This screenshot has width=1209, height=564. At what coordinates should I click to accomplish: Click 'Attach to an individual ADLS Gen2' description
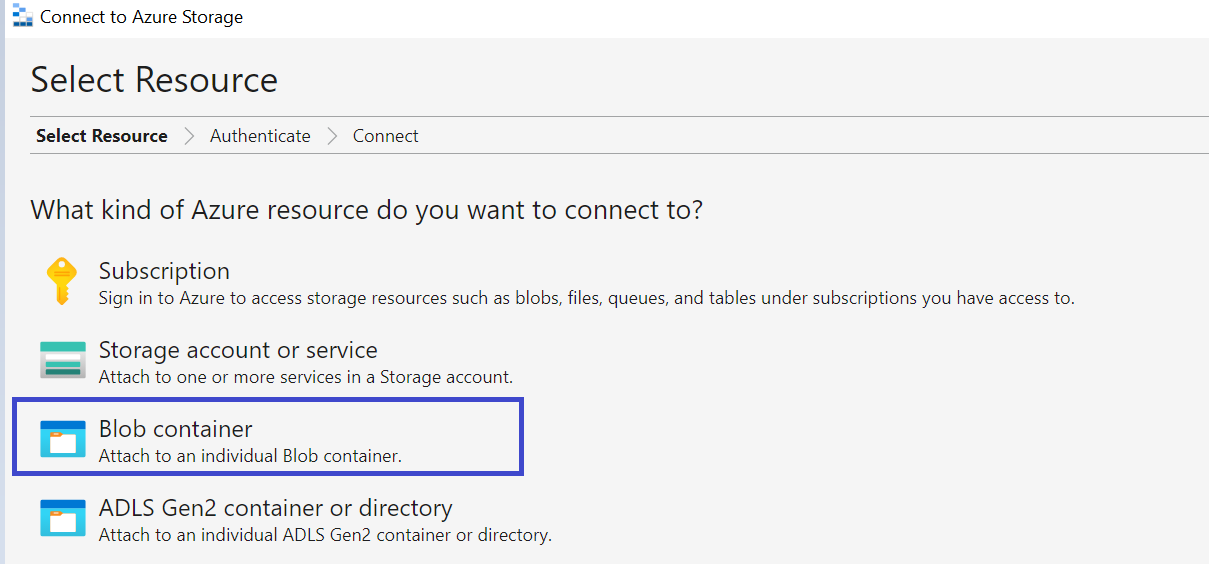(325, 535)
